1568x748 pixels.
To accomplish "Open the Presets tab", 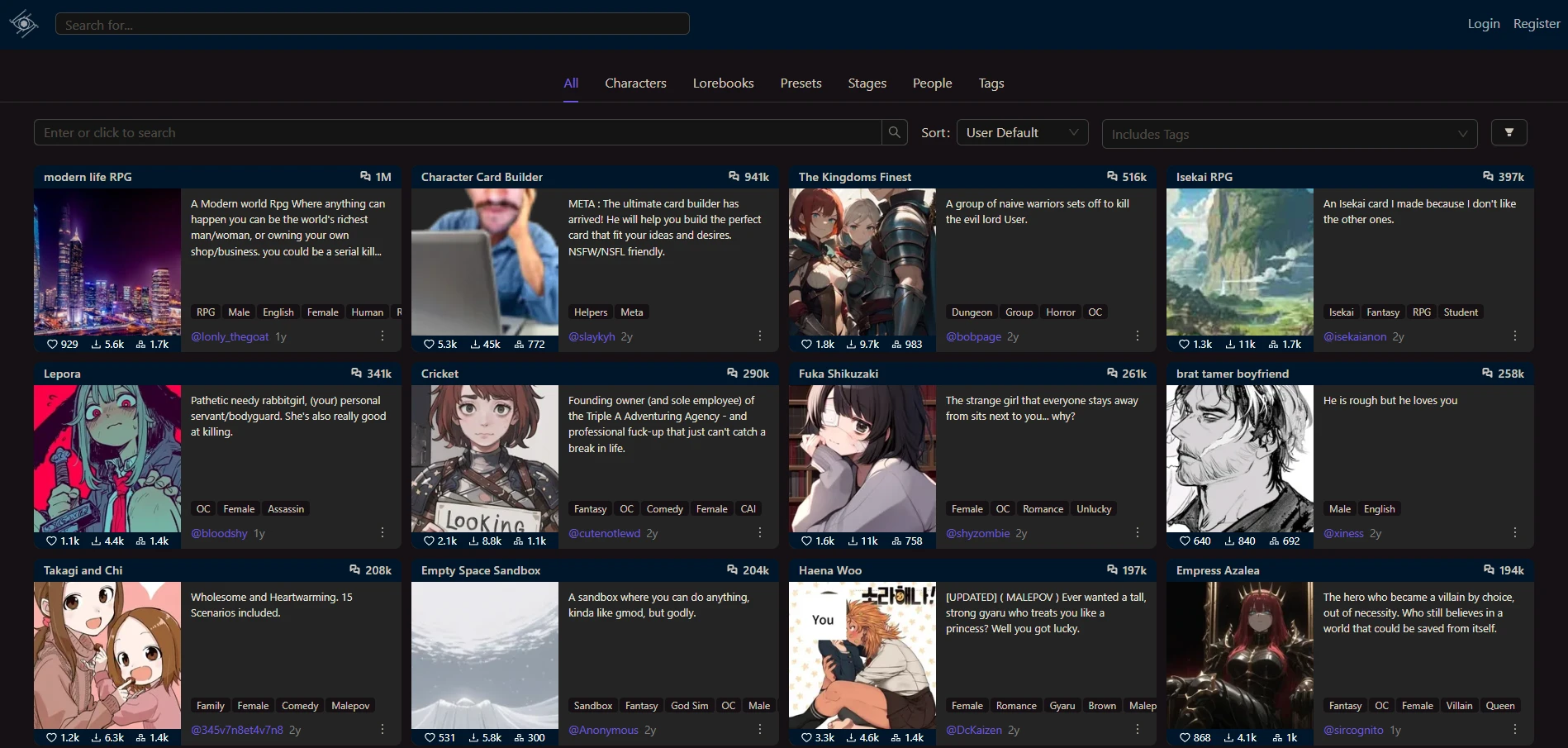I will tap(801, 83).
